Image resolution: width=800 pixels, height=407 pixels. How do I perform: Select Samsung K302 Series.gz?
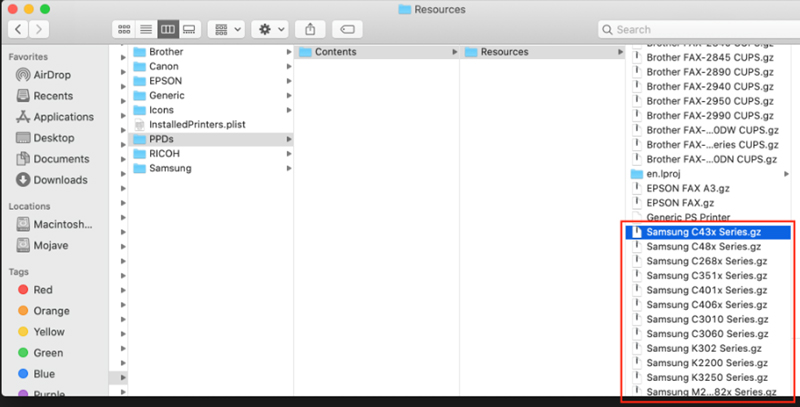coord(709,348)
